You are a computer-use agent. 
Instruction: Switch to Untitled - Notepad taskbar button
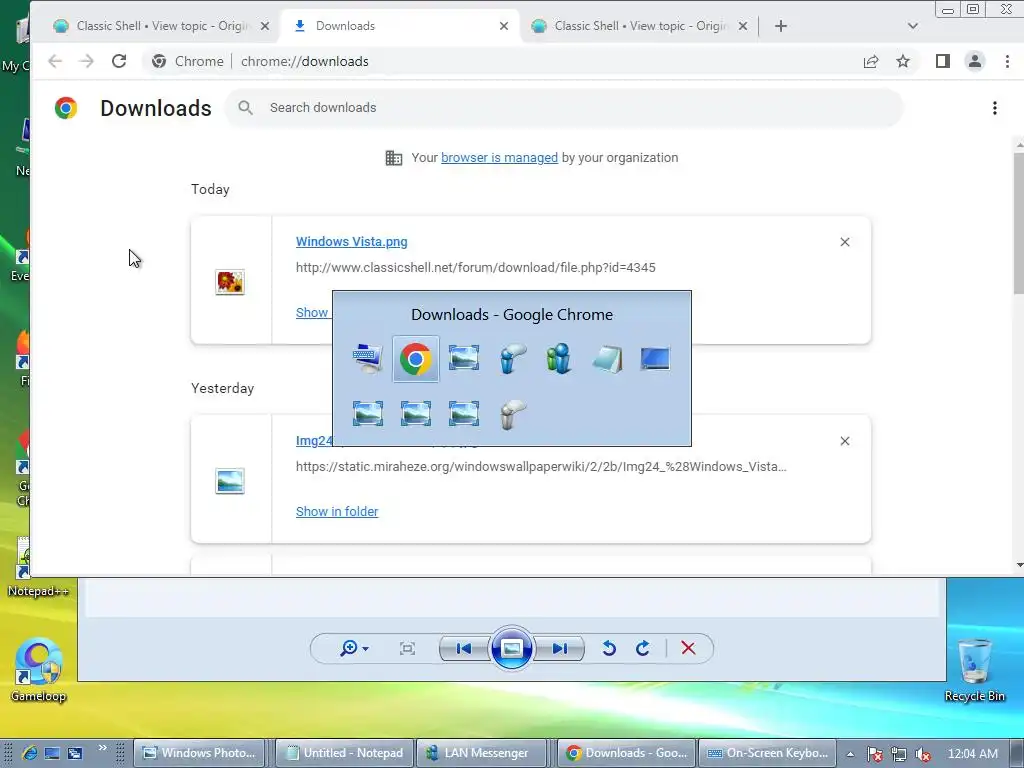tap(345, 753)
